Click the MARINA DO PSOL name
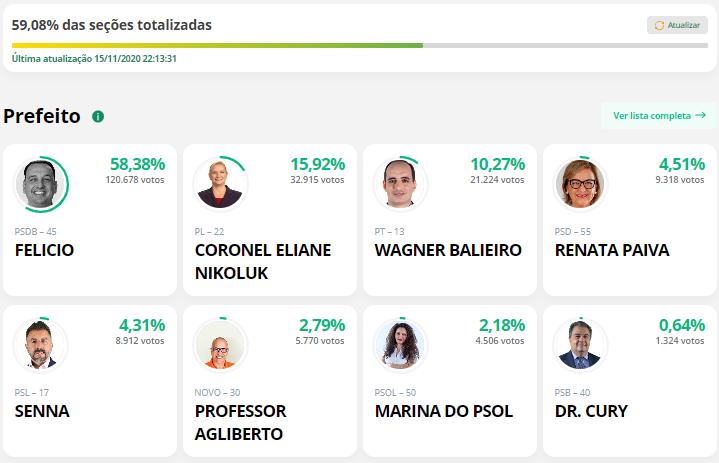The height and width of the screenshot is (463, 719). pyautogui.click(x=444, y=411)
